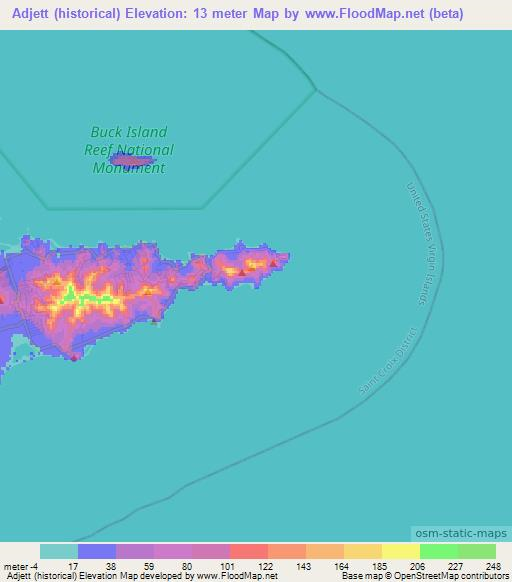
Task: Click the legend label 'meter -4'
Action: [x=21, y=567]
